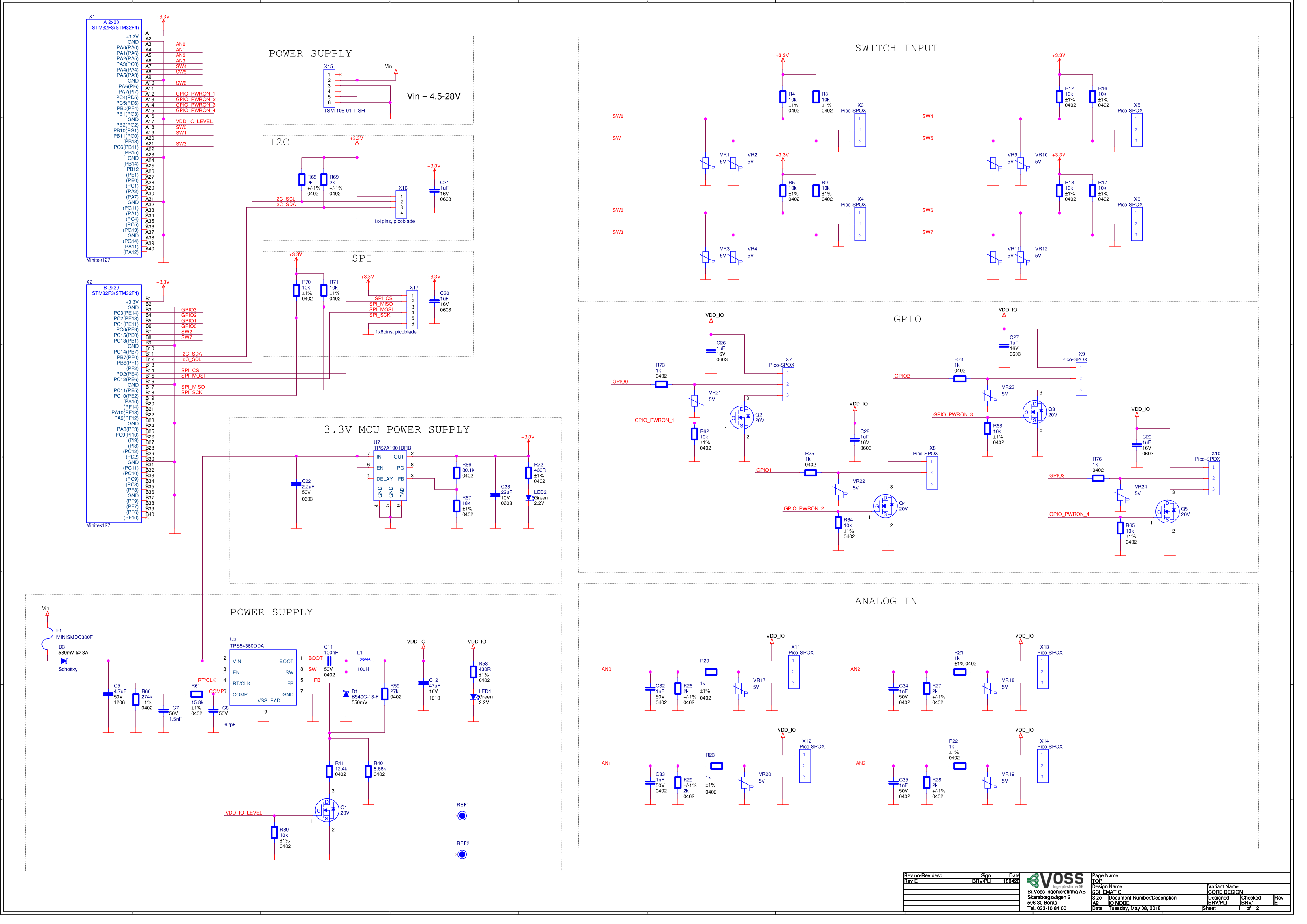Click the ANALOG IN section title

point(895,607)
